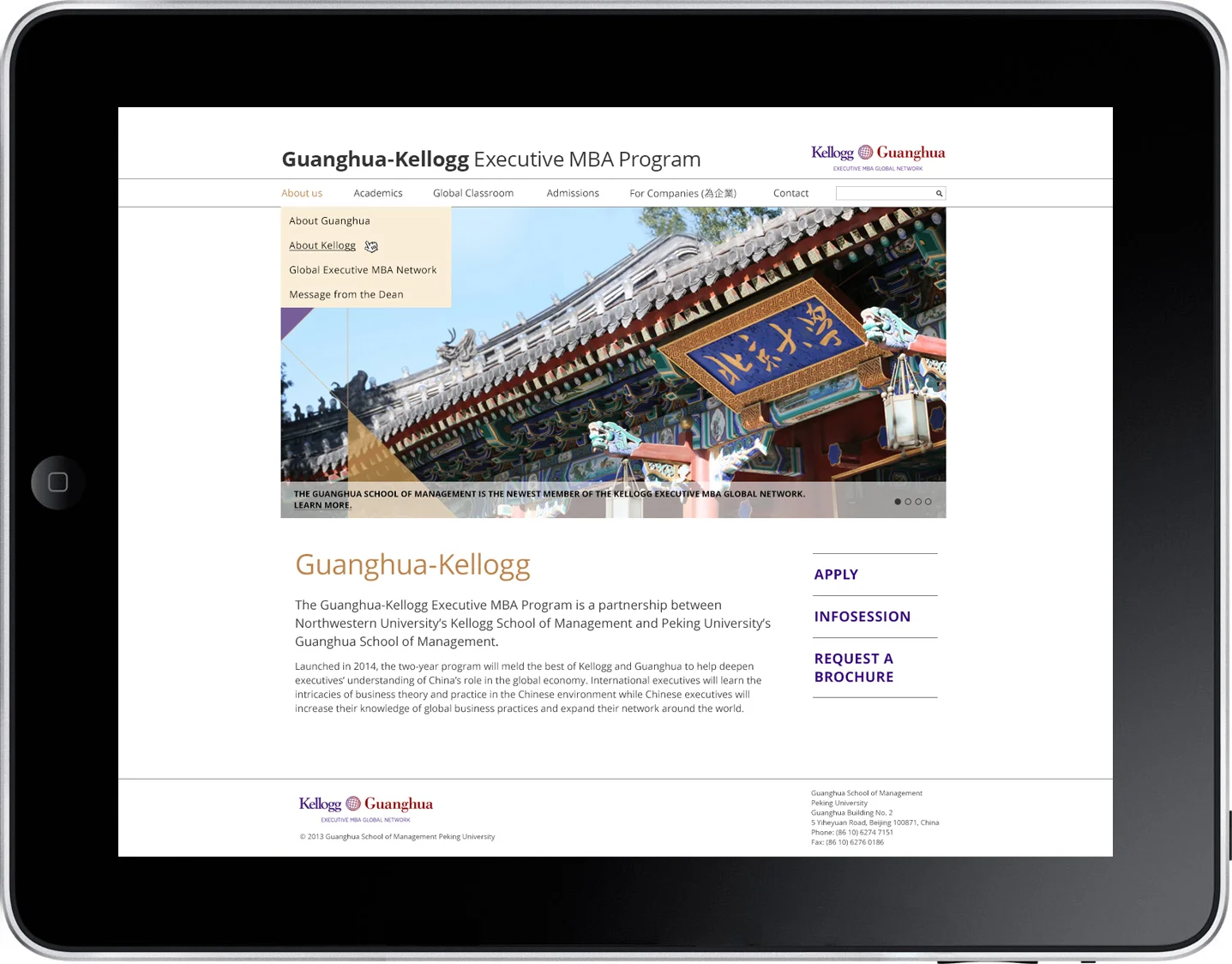Click the APPLY link
Image resolution: width=1232 pixels, height=964 pixels.
pos(836,575)
